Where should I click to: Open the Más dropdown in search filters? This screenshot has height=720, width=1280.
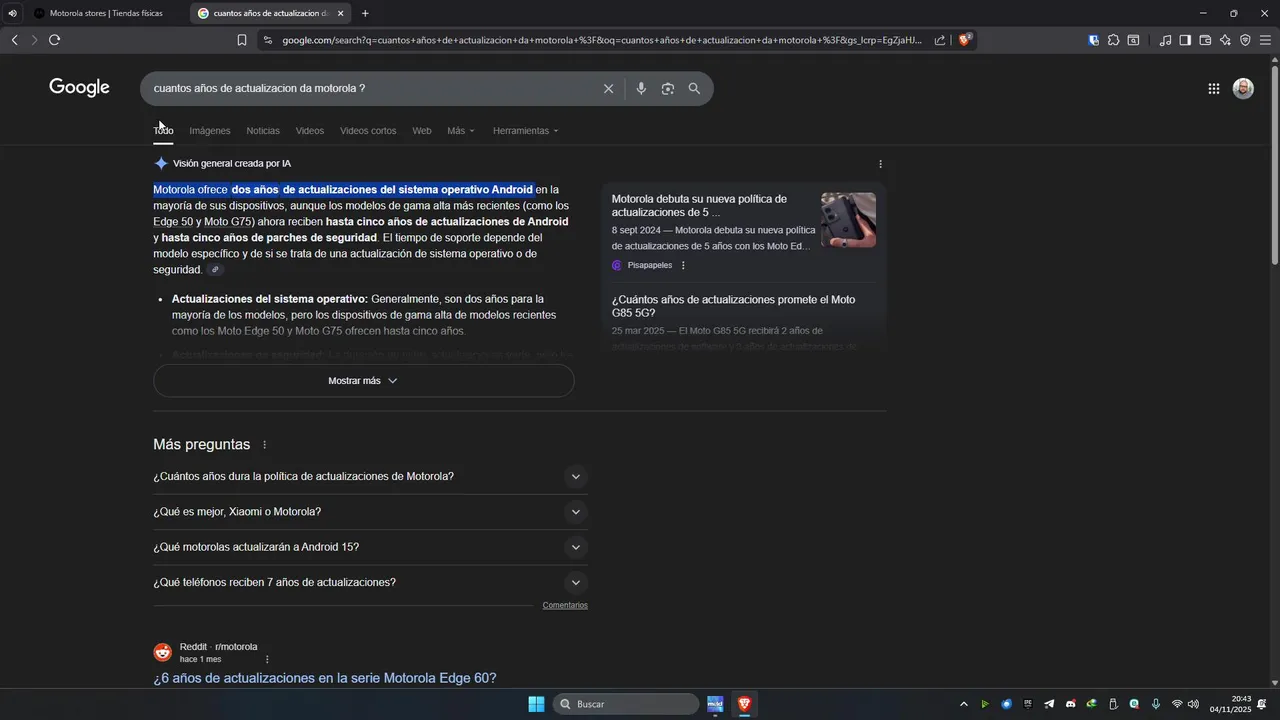[461, 131]
